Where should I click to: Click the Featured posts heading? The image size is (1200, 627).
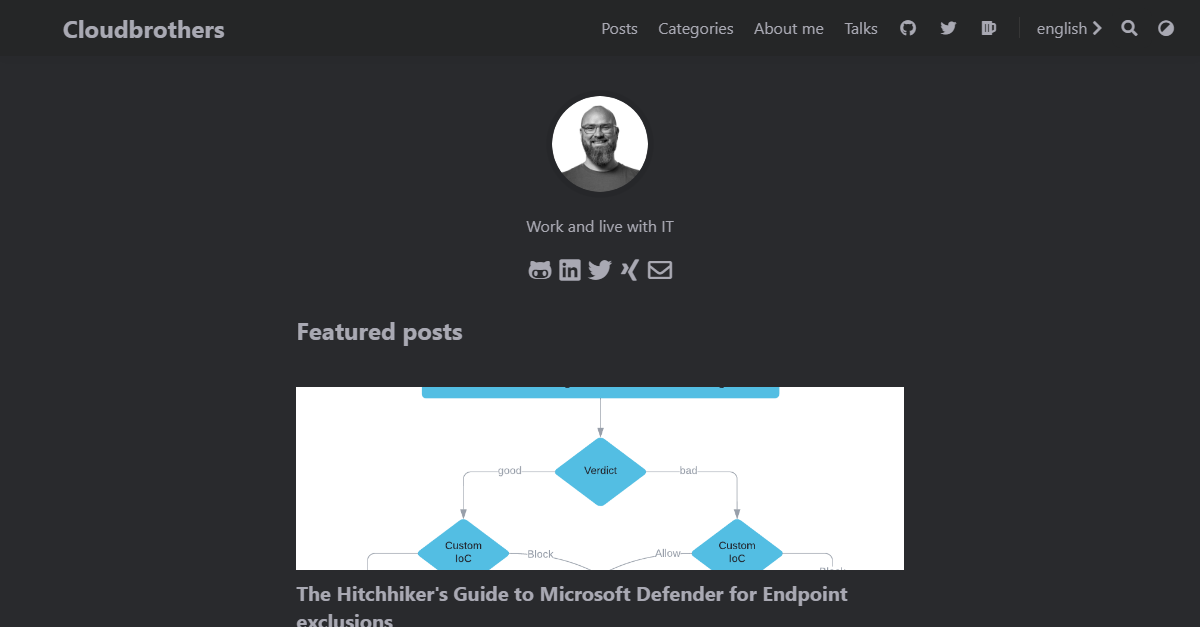(379, 332)
